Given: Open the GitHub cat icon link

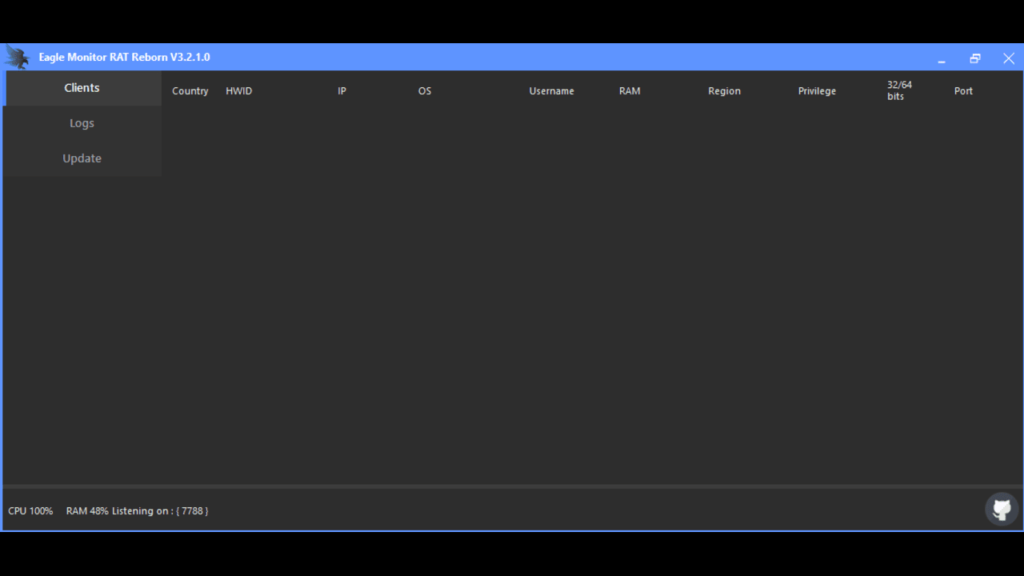Looking at the screenshot, I should [1001, 509].
